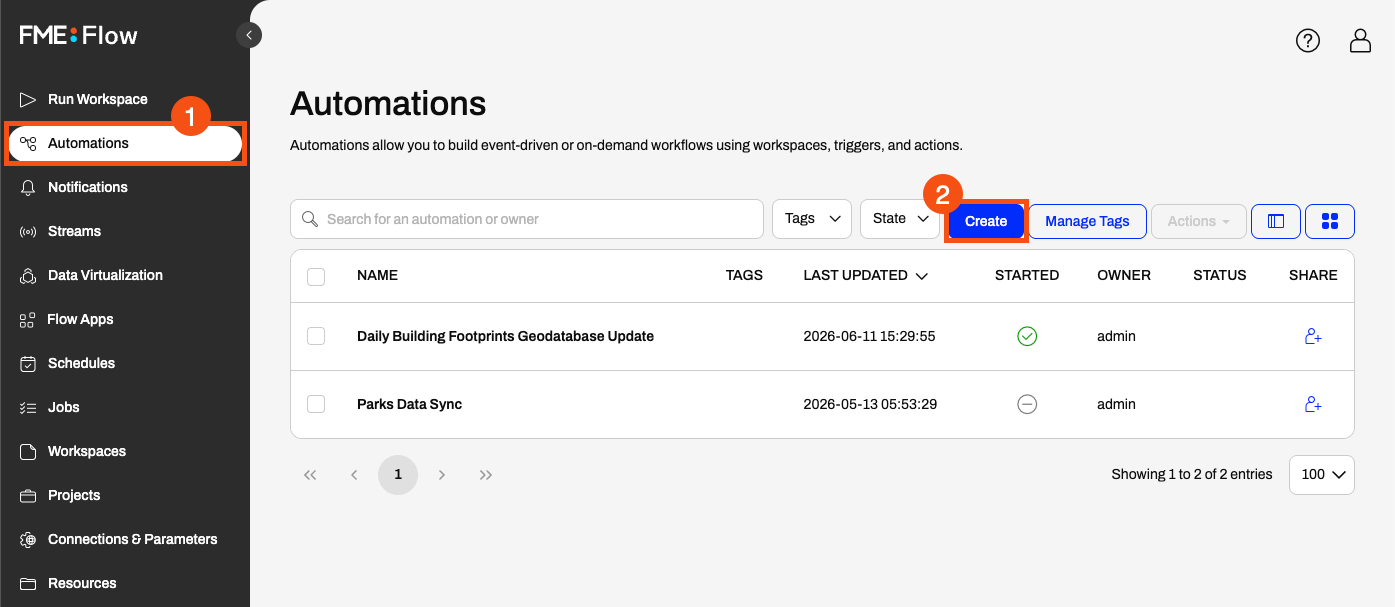Click the Jobs list icon
1395x607 pixels.
[x=28, y=407]
